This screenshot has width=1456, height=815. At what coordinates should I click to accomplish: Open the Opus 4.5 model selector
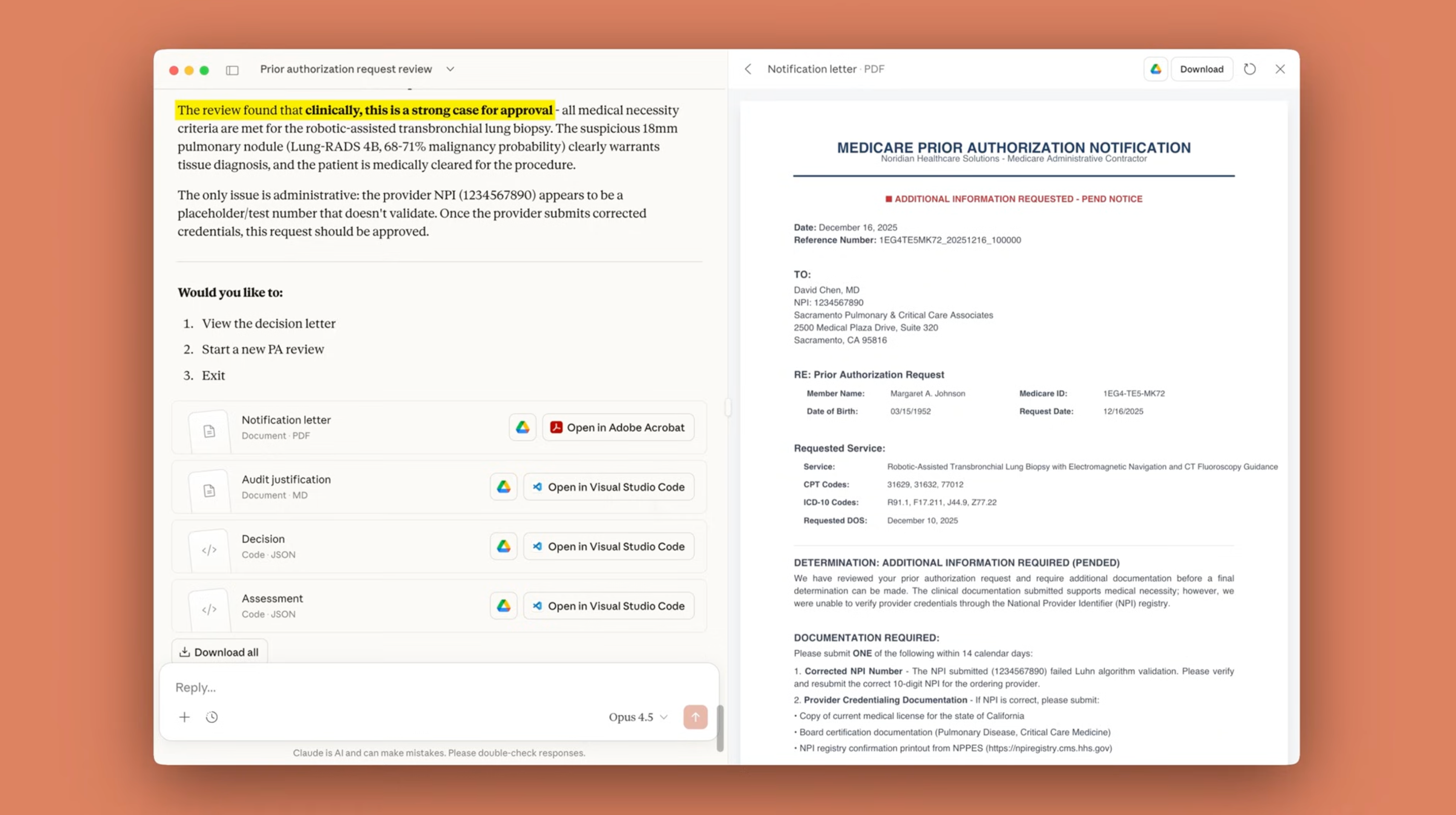point(638,717)
